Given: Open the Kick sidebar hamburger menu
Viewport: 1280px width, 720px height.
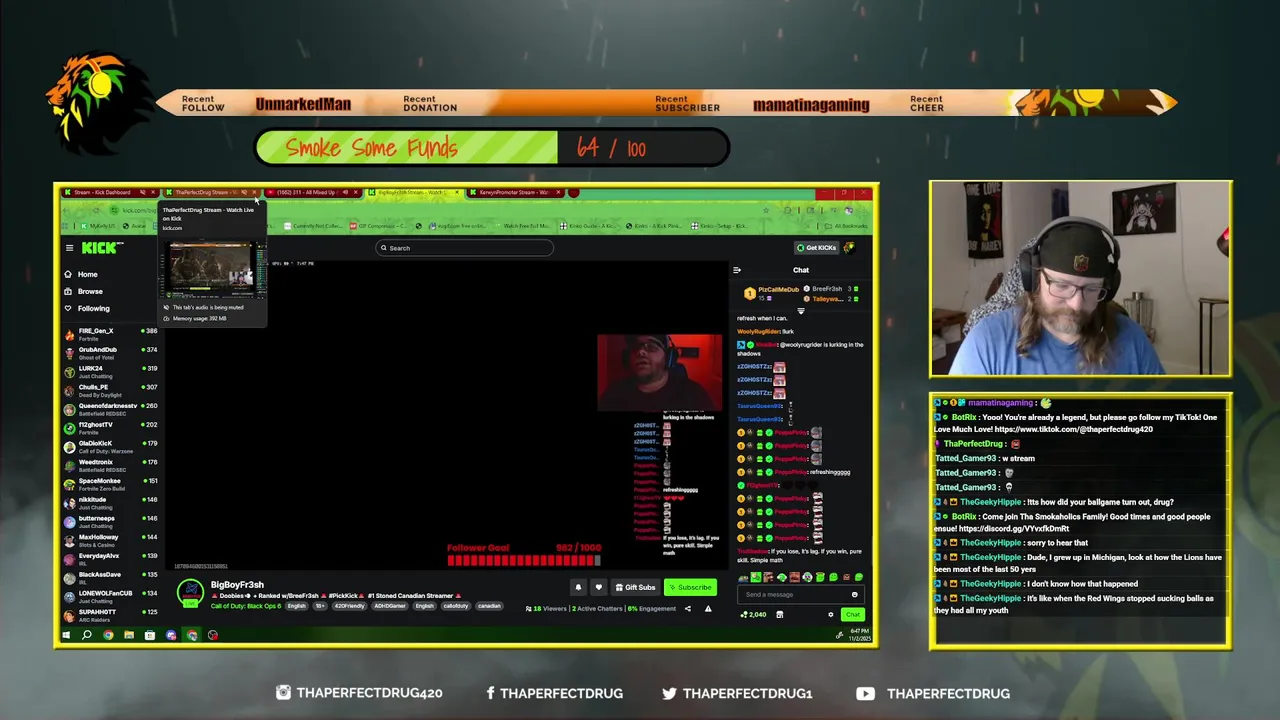Looking at the screenshot, I should (x=69, y=248).
